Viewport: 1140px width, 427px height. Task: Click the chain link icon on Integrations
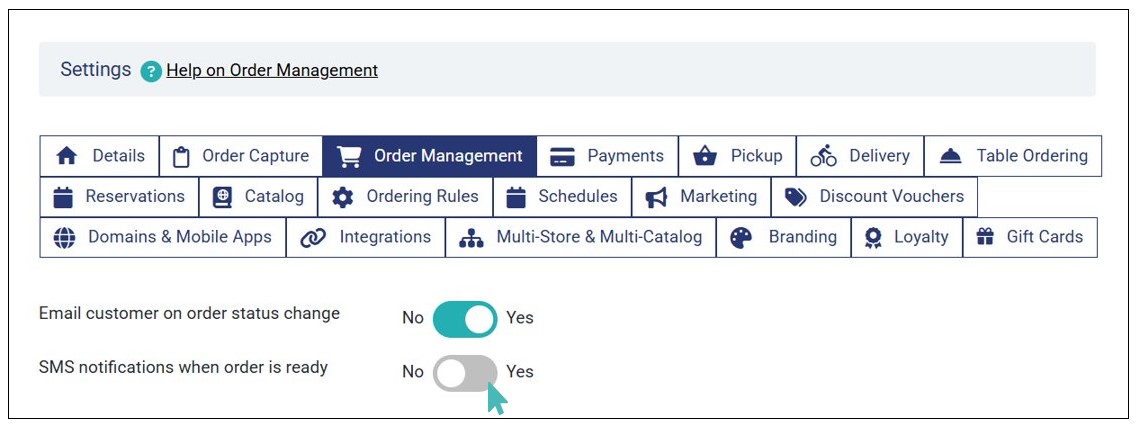313,238
